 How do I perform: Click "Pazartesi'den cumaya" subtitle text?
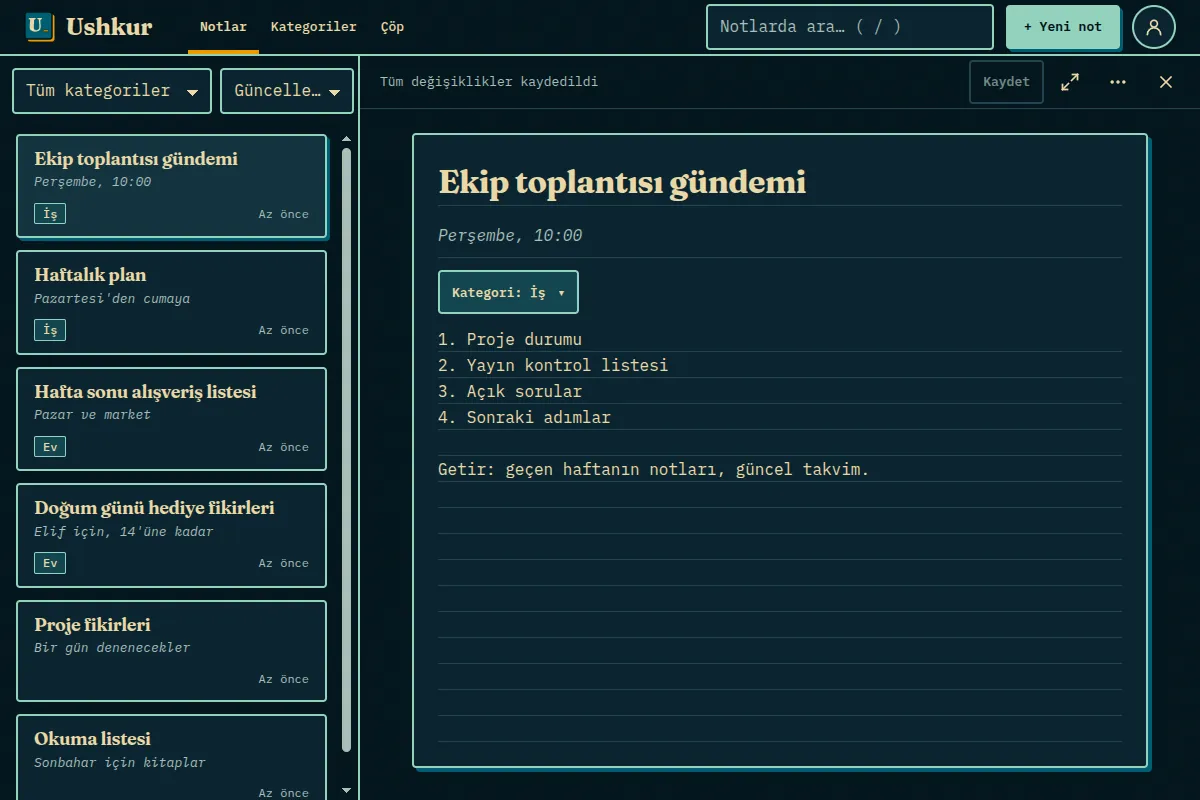click(112, 299)
